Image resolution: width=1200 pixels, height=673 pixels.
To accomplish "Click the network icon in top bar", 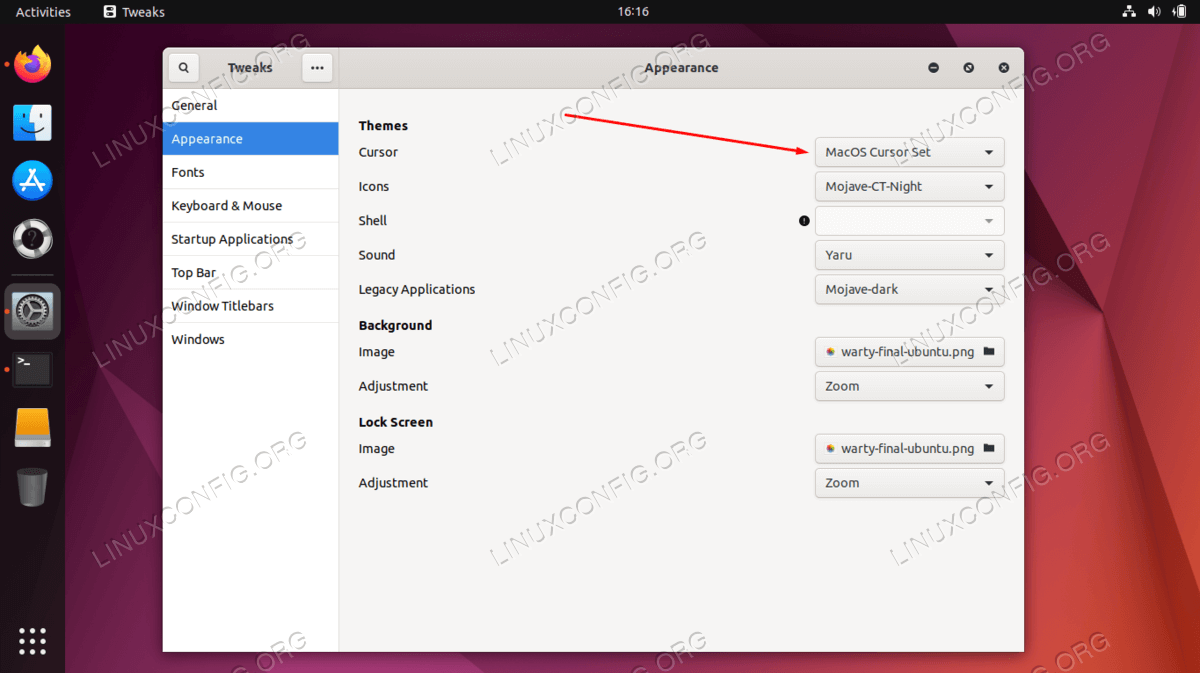I will coord(1129,12).
